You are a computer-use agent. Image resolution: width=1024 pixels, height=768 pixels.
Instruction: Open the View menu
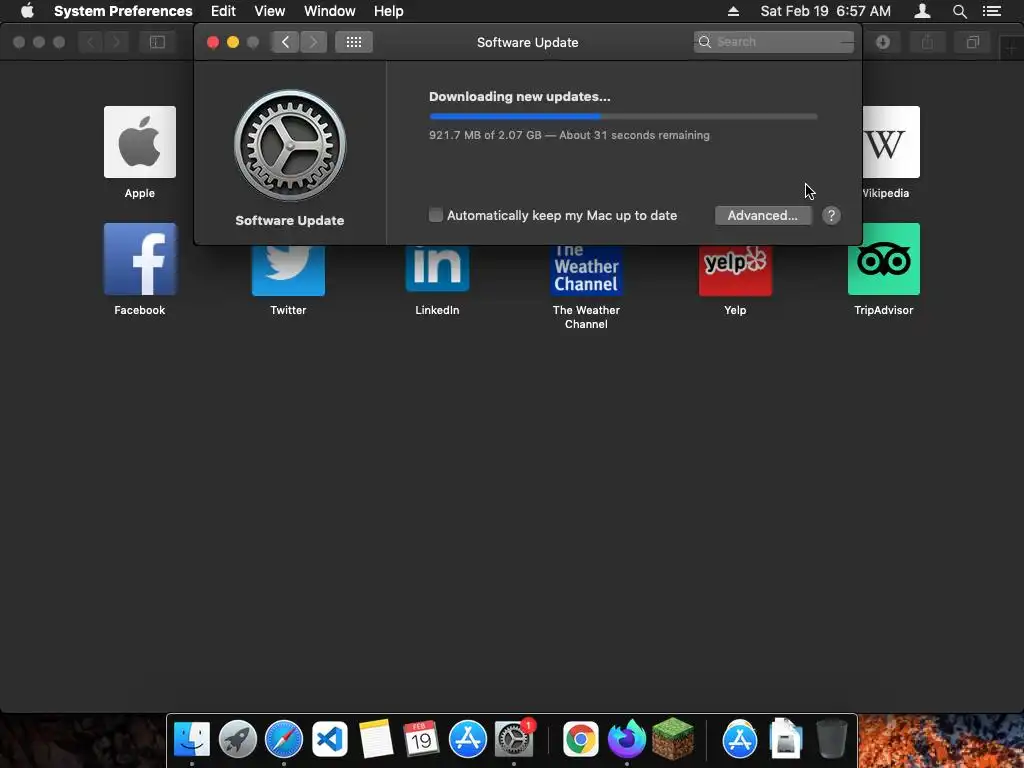[270, 11]
